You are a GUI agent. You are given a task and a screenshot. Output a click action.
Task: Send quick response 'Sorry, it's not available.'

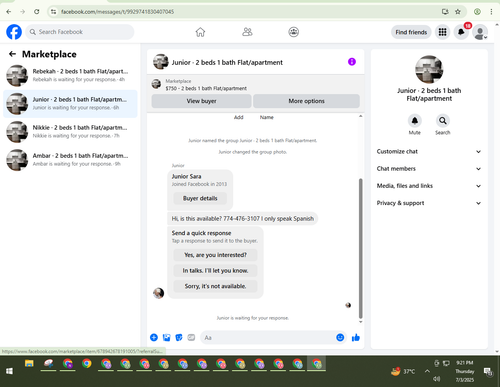click(x=215, y=286)
